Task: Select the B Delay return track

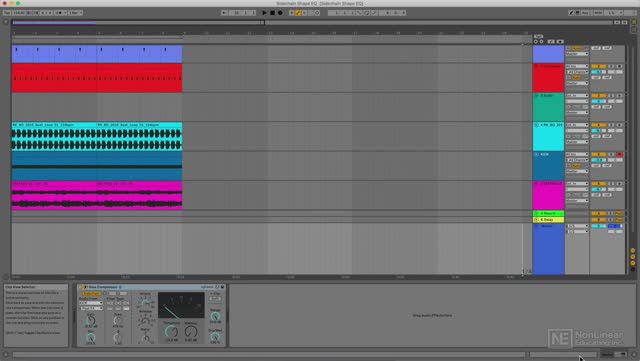Action: pyautogui.click(x=549, y=220)
